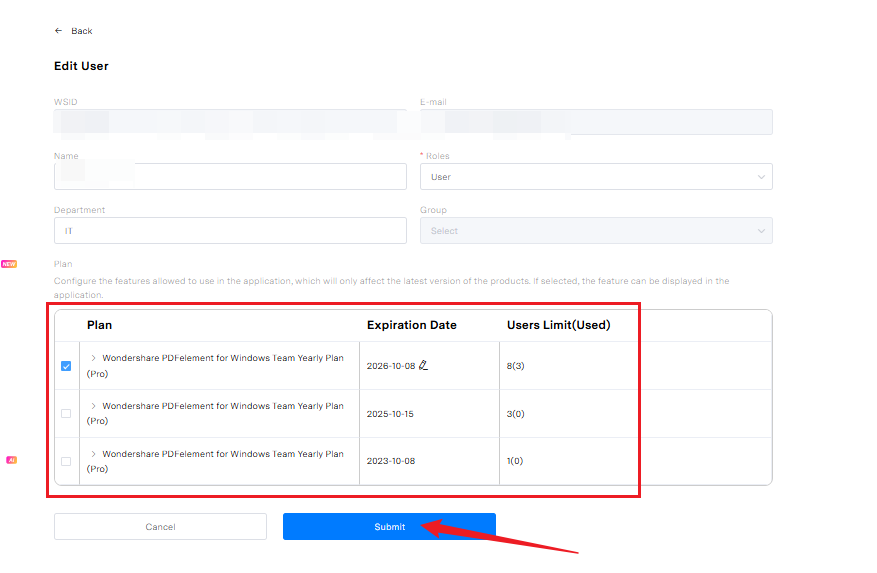This screenshot has height=573, width=877.
Task: Click the Name input field
Action: 230,177
